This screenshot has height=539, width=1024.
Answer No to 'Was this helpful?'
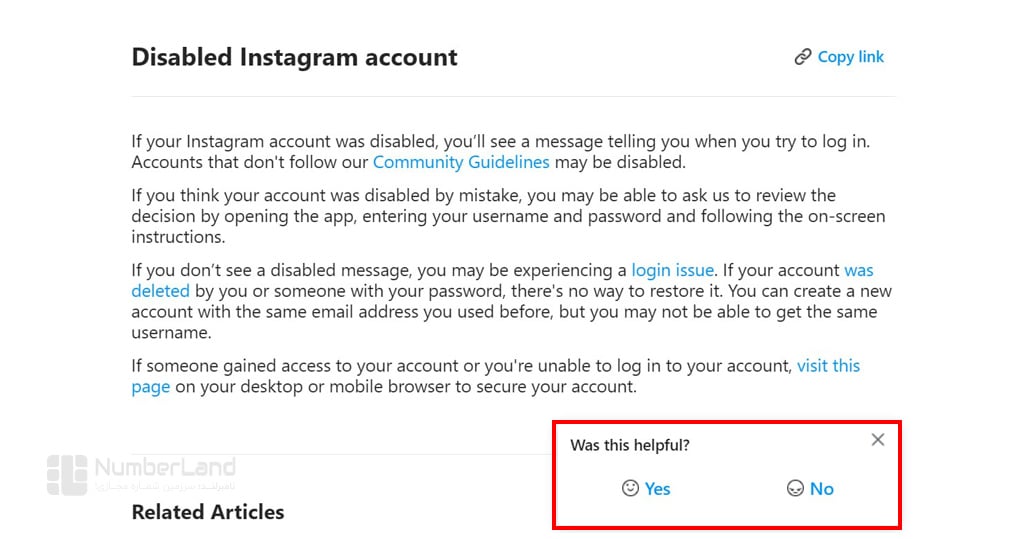pos(822,489)
